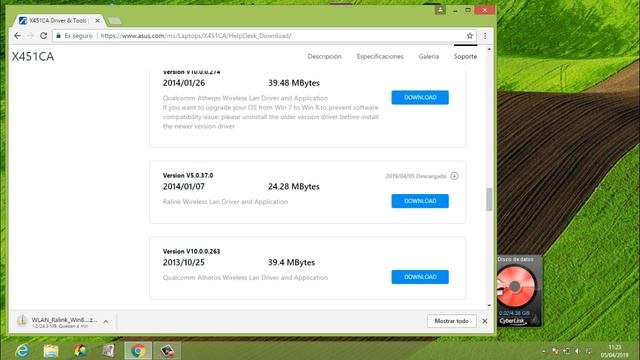
Task: Open a new browser tab
Action: pos(115,21)
